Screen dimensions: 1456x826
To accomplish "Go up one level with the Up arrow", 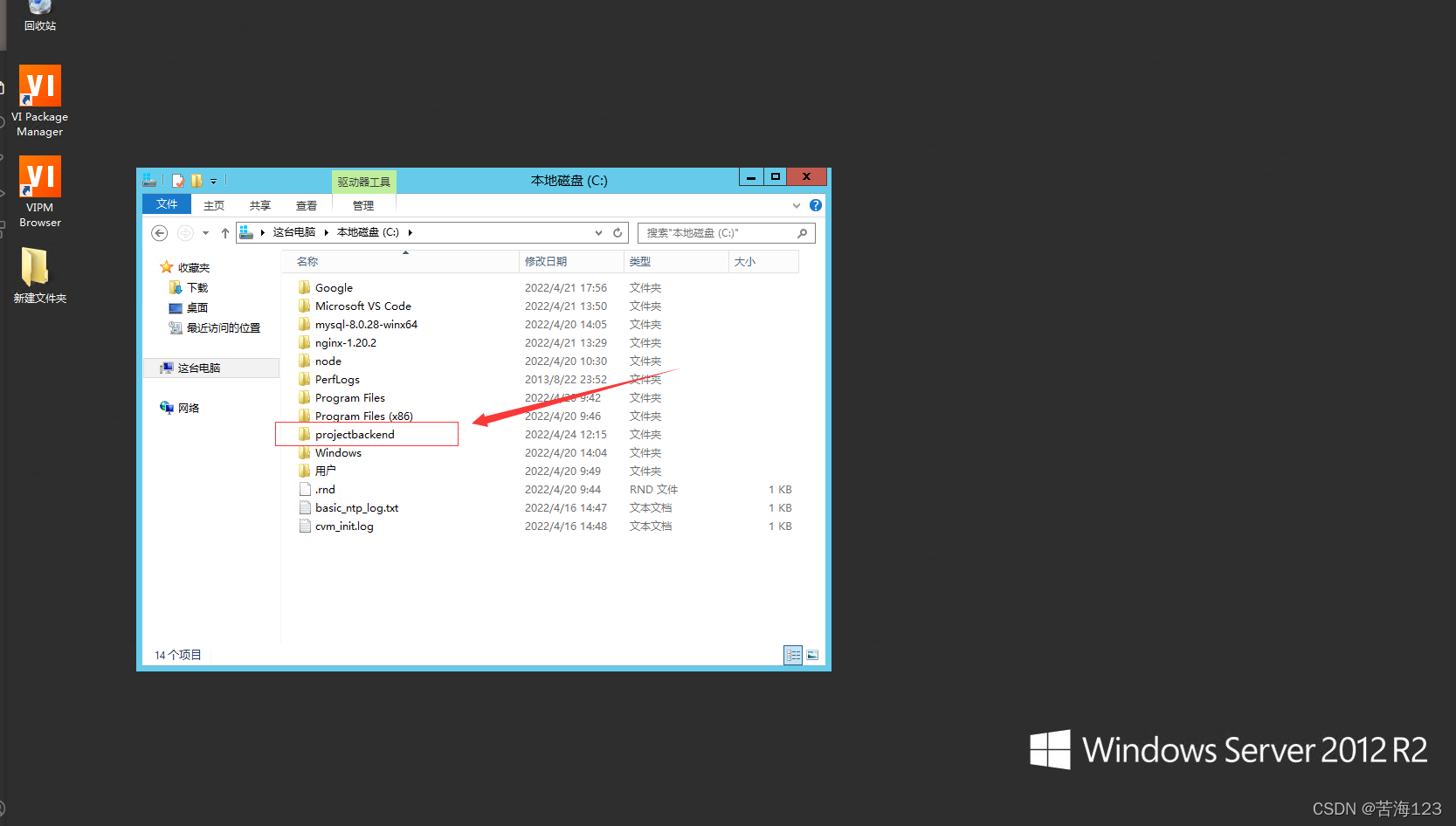I will (225, 232).
